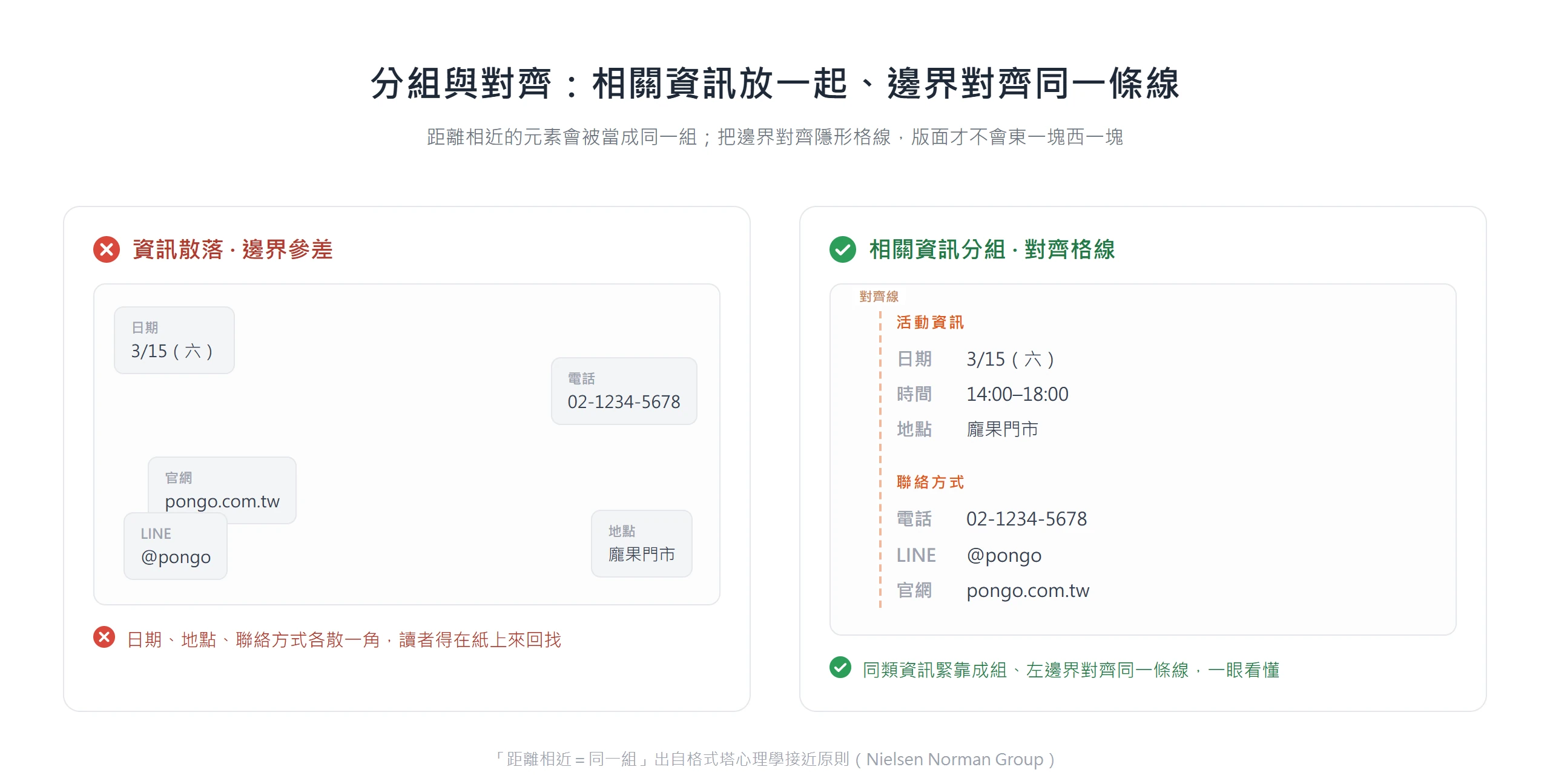Click the LINE @pongo card

(x=176, y=546)
